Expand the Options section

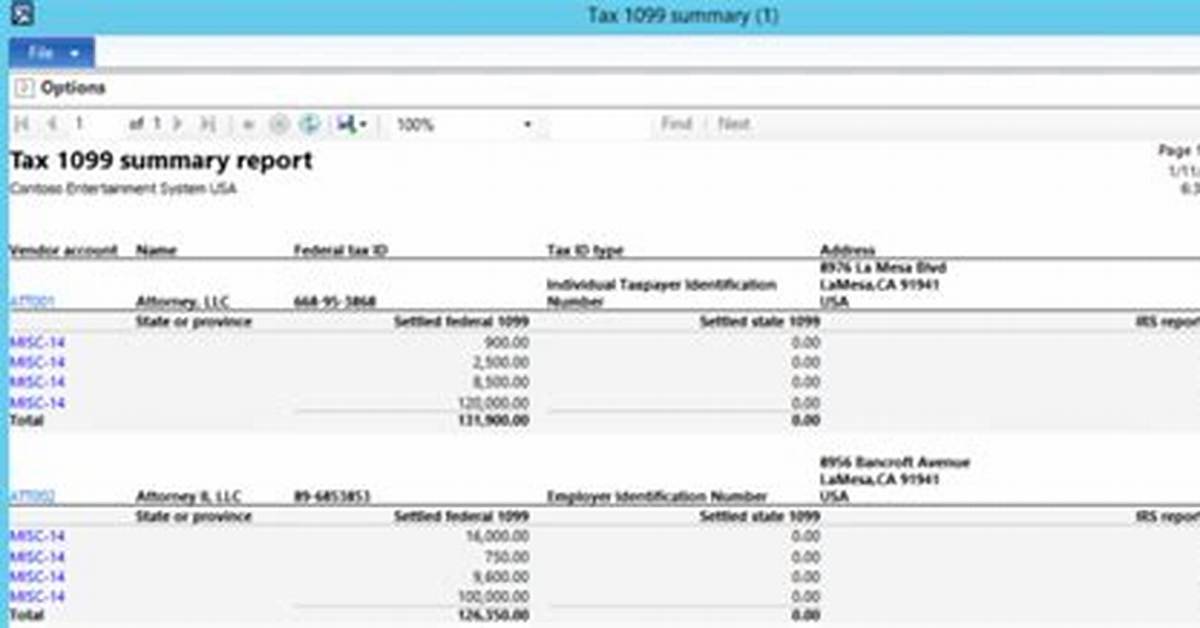[x=24, y=88]
